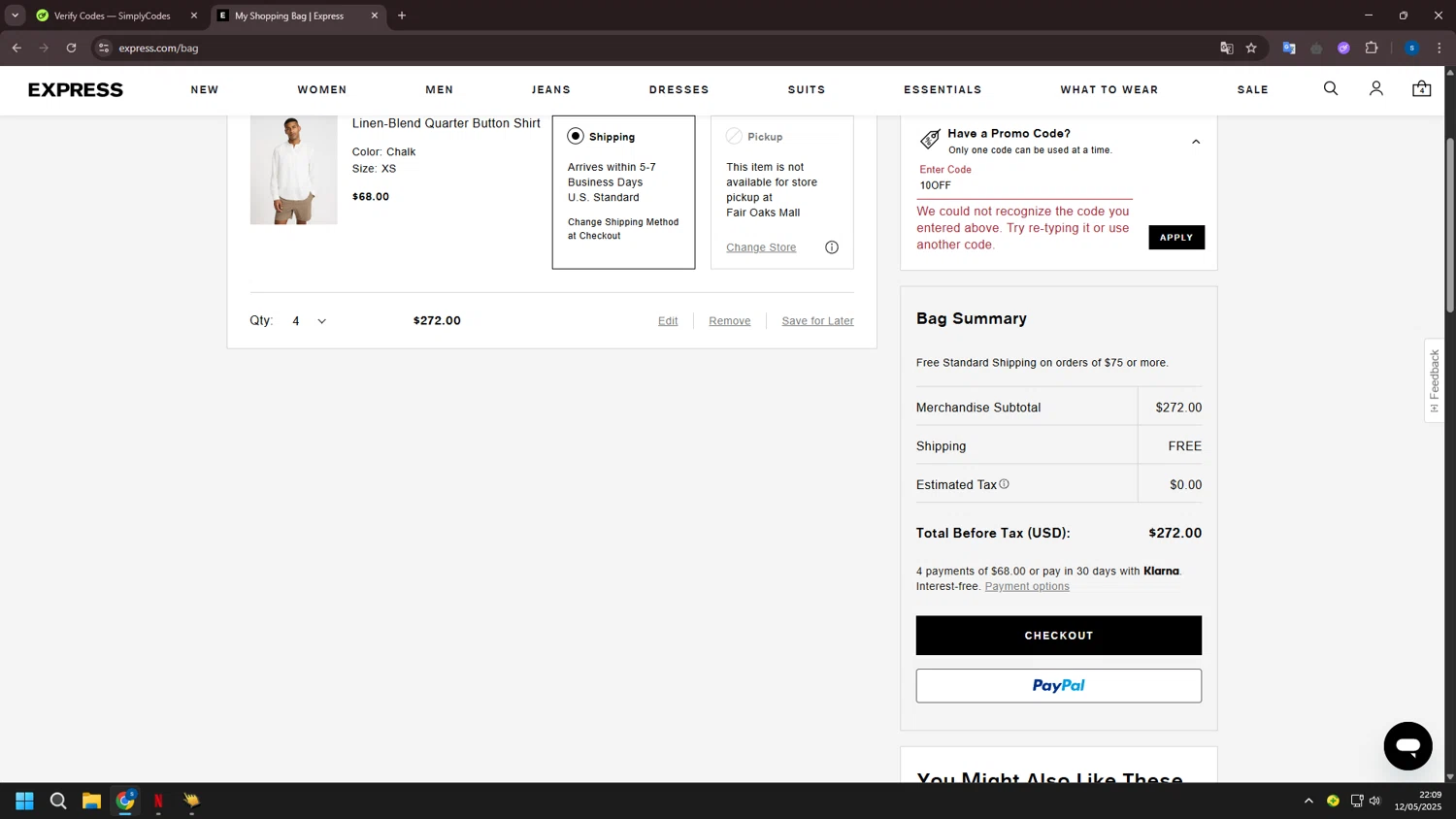Show hidden system tray icons
This screenshot has height=819, width=1456.
tap(1308, 801)
